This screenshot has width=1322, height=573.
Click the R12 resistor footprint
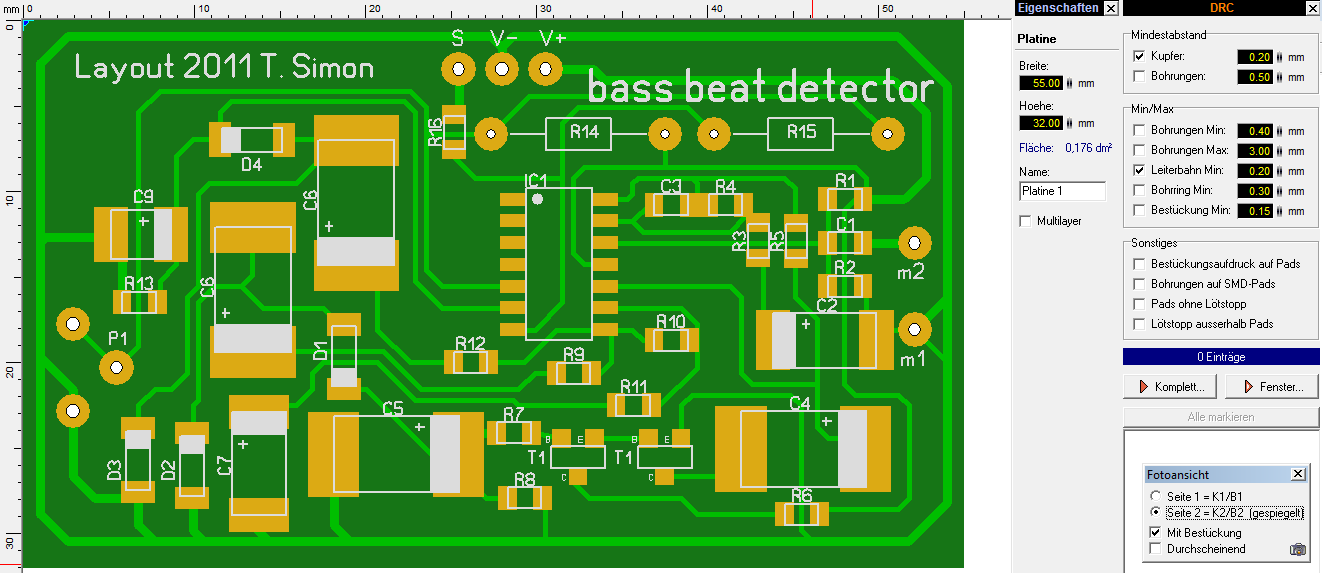pyautogui.click(x=469, y=361)
